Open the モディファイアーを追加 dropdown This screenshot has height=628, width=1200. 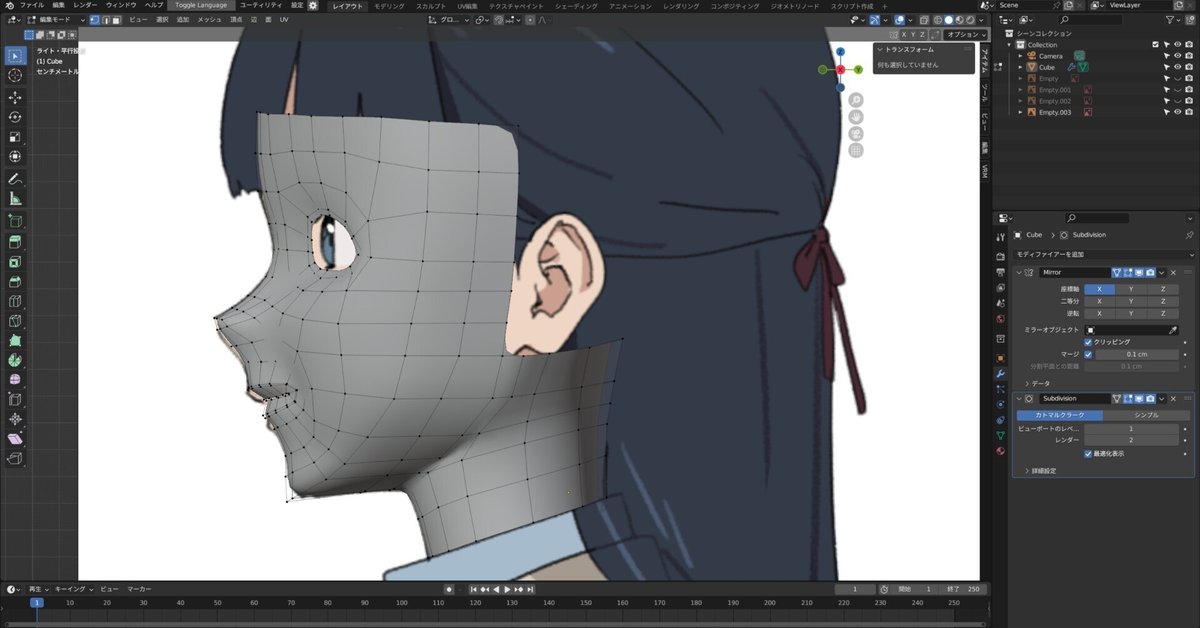pos(1104,255)
